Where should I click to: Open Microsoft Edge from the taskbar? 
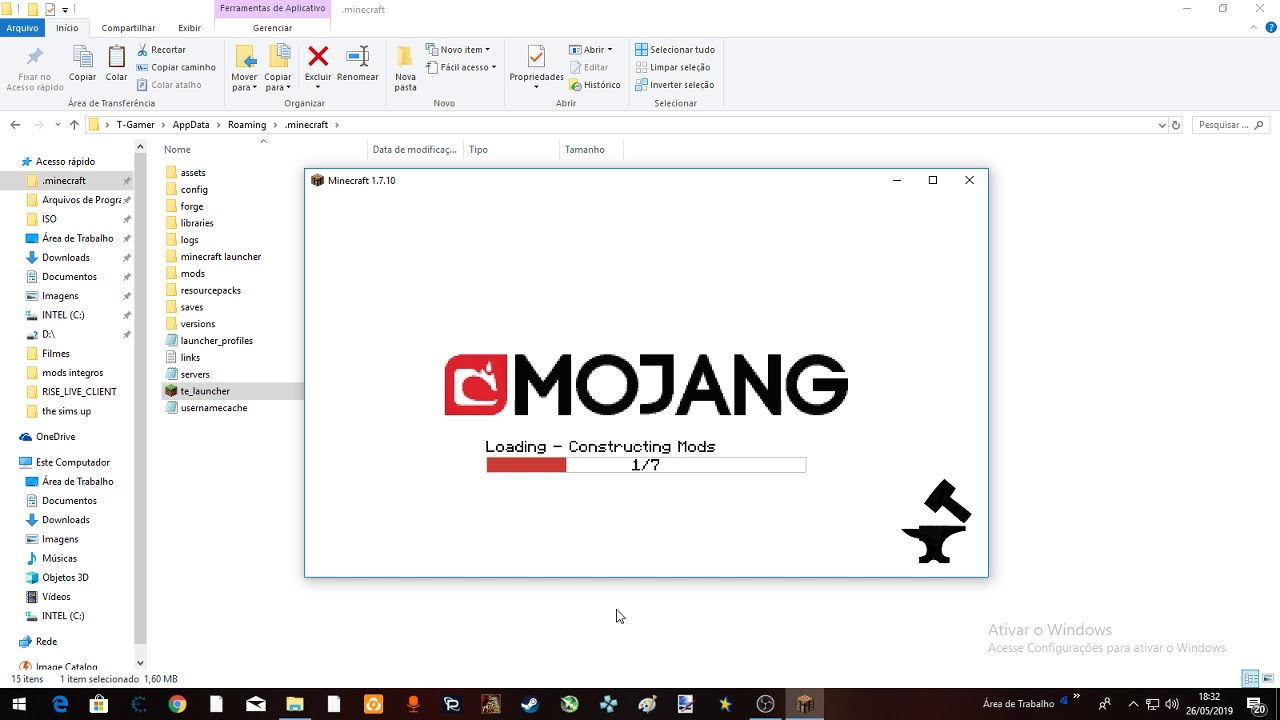click(x=60, y=704)
